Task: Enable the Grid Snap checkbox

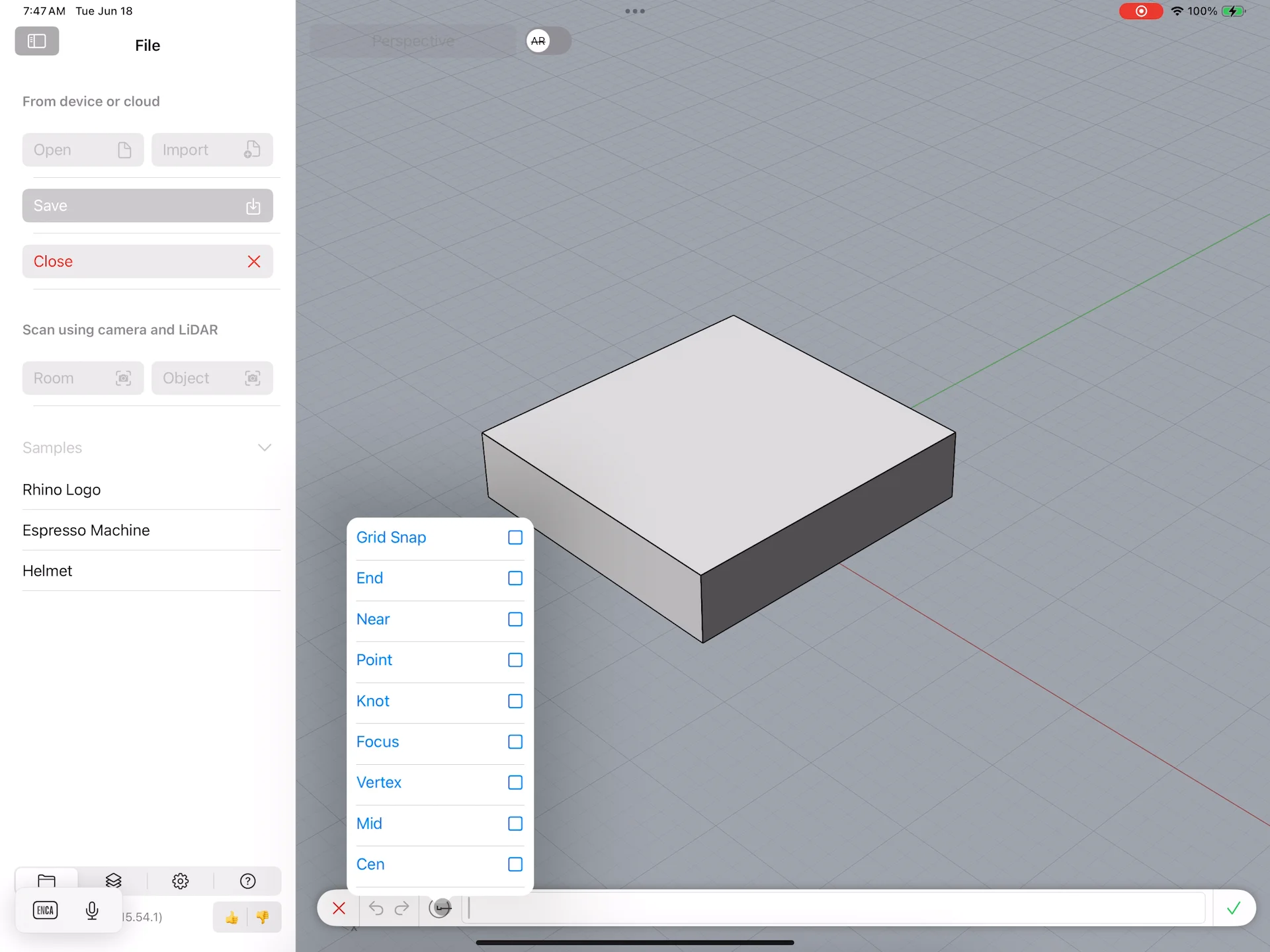Action: pyautogui.click(x=515, y=537)
